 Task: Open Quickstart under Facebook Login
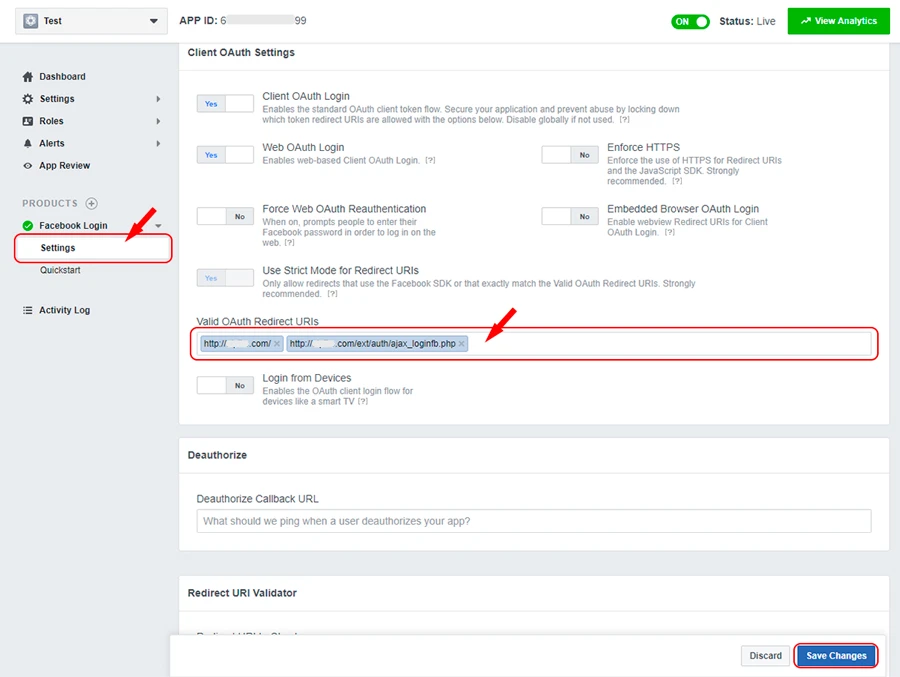coord(60,270)
